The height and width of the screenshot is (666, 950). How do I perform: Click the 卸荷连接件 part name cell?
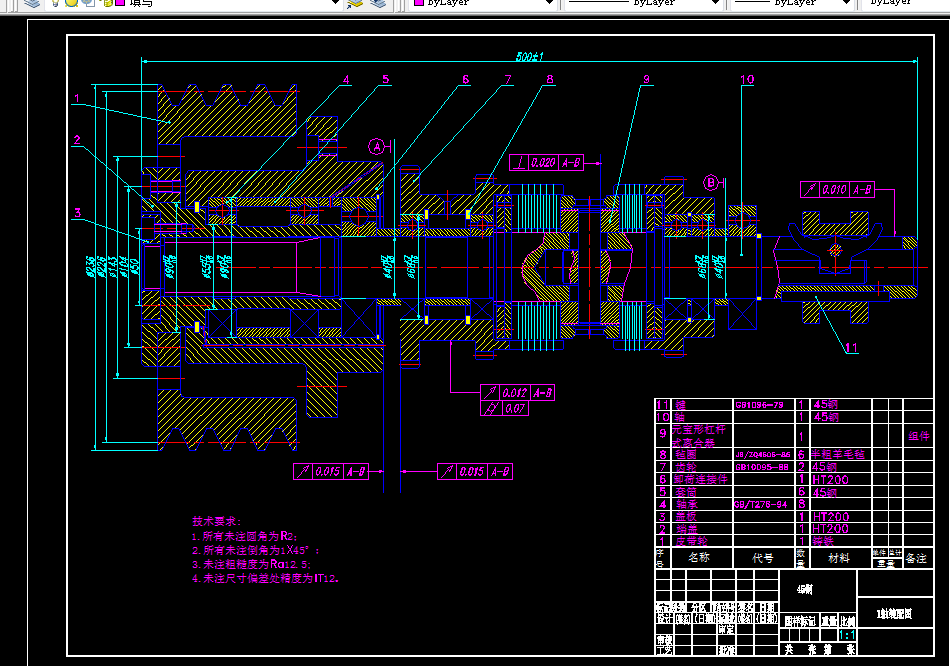[x=701, y=479]
